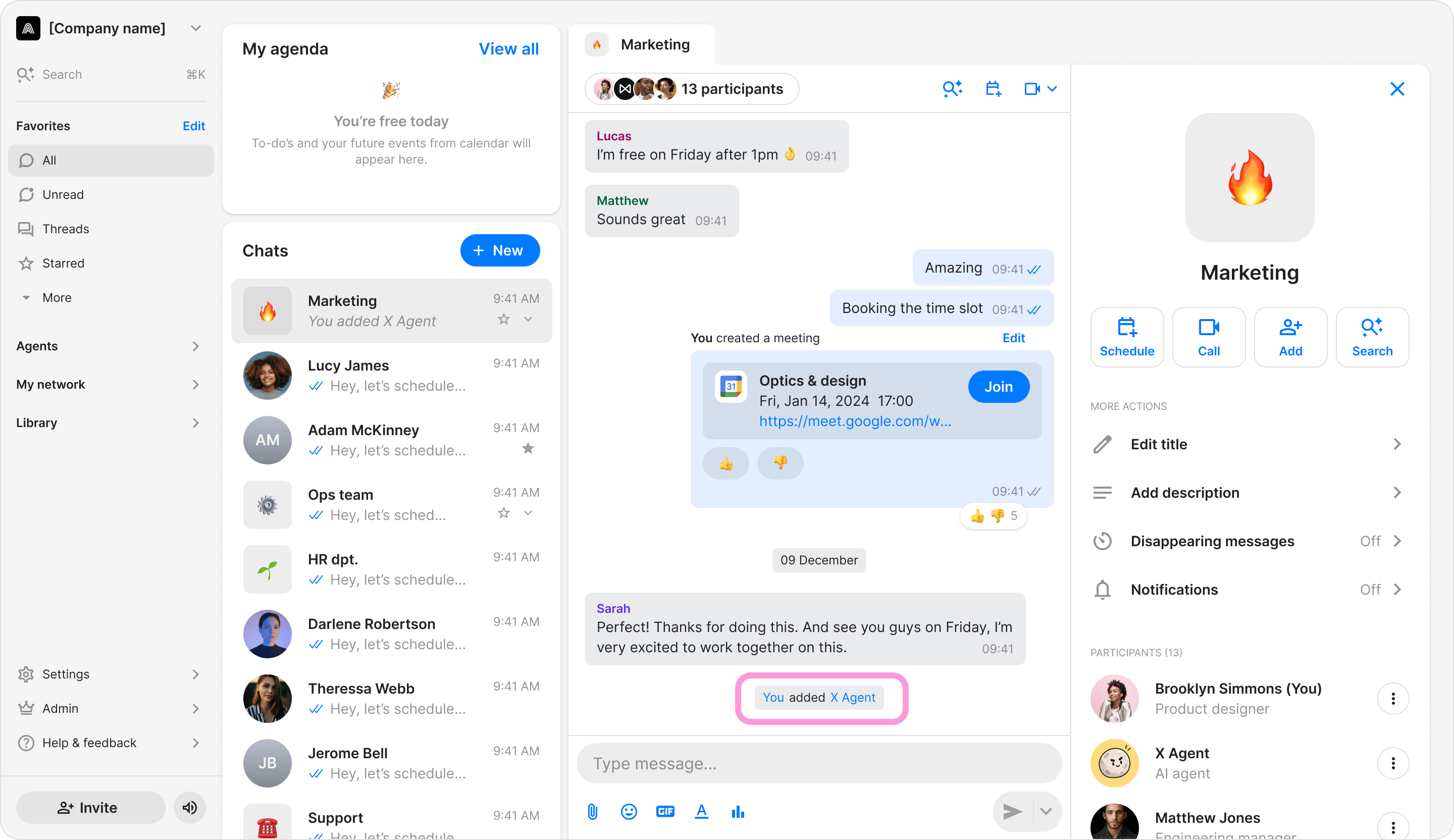Expand the Marketing chat row chevron
1454x840 pixels.
coord(528,319)
